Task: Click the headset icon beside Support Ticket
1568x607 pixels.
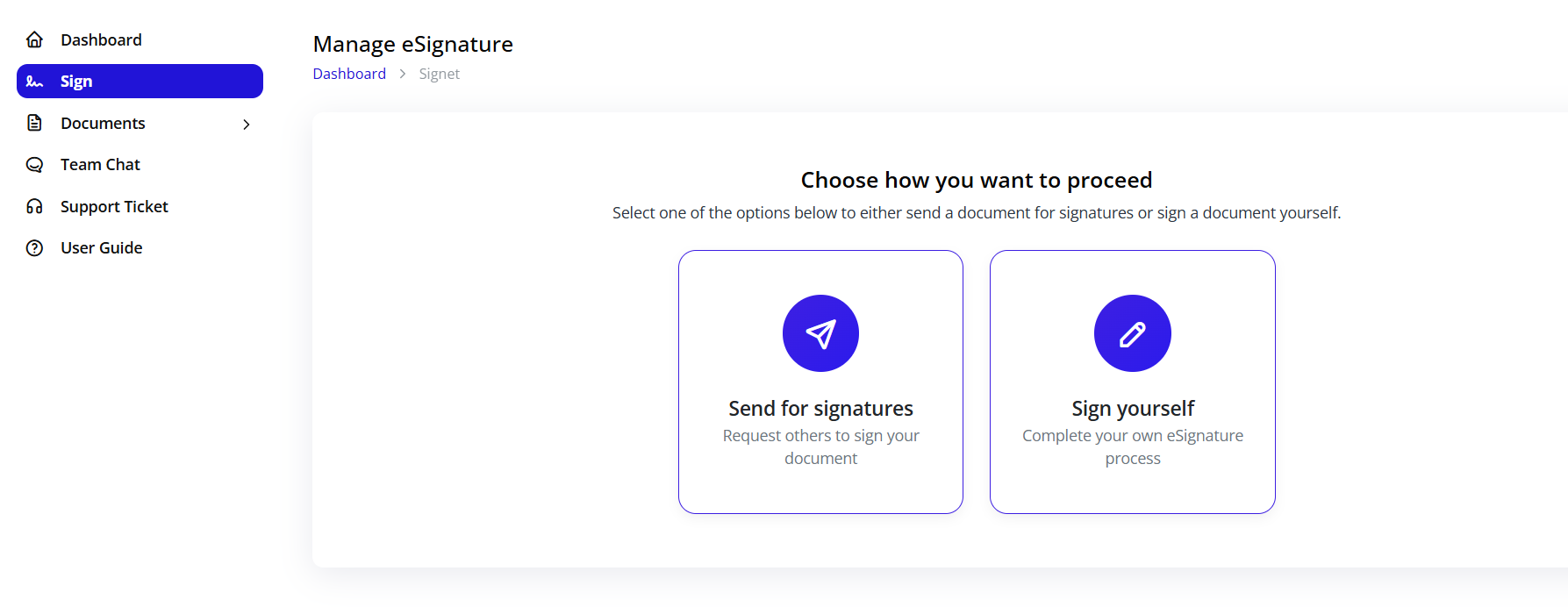Action: click(33, 205)
